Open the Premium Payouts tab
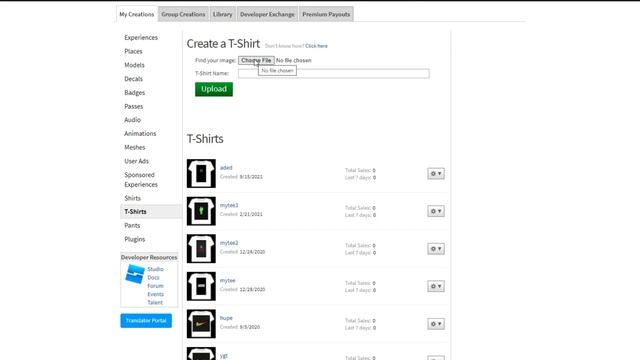 coord(326,14)
